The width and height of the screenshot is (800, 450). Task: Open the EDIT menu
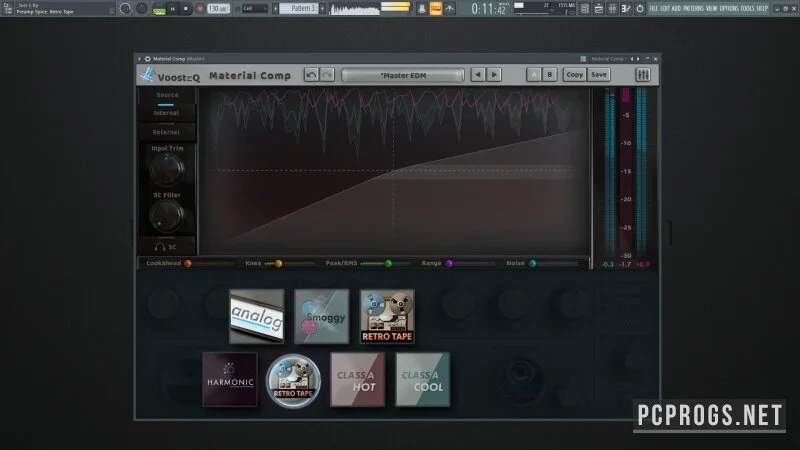(x=665, y=9)
